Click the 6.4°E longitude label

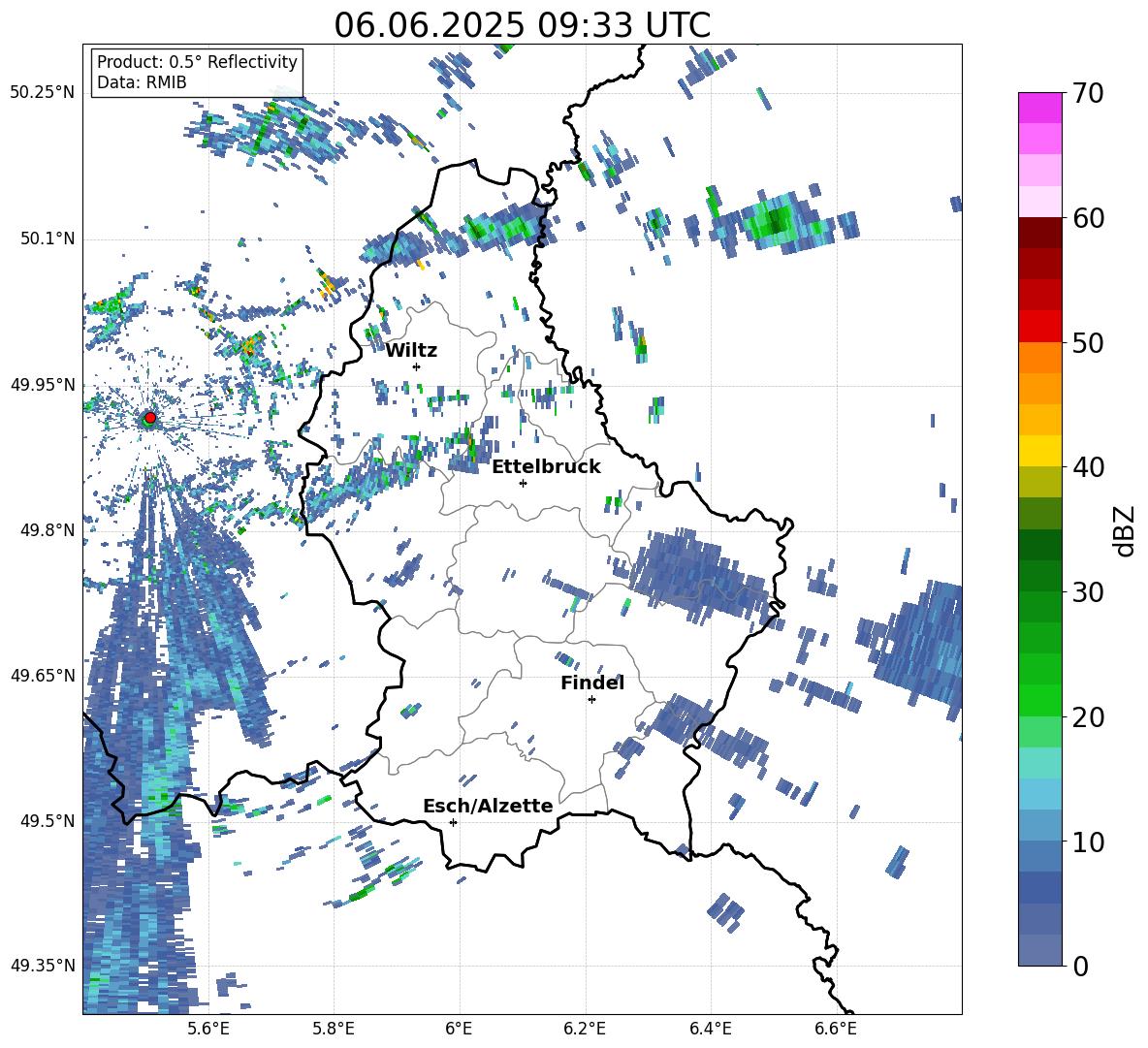(x=710, y=1029)
